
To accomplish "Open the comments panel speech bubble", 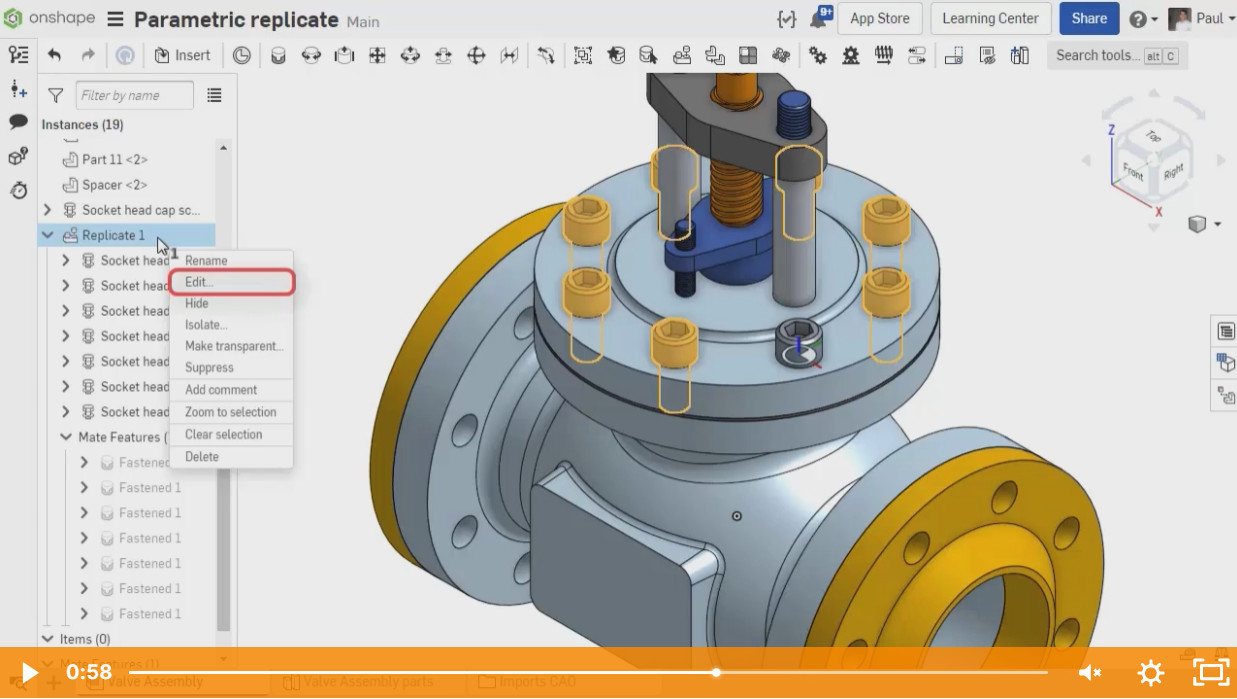I will [x=18, y=122].
